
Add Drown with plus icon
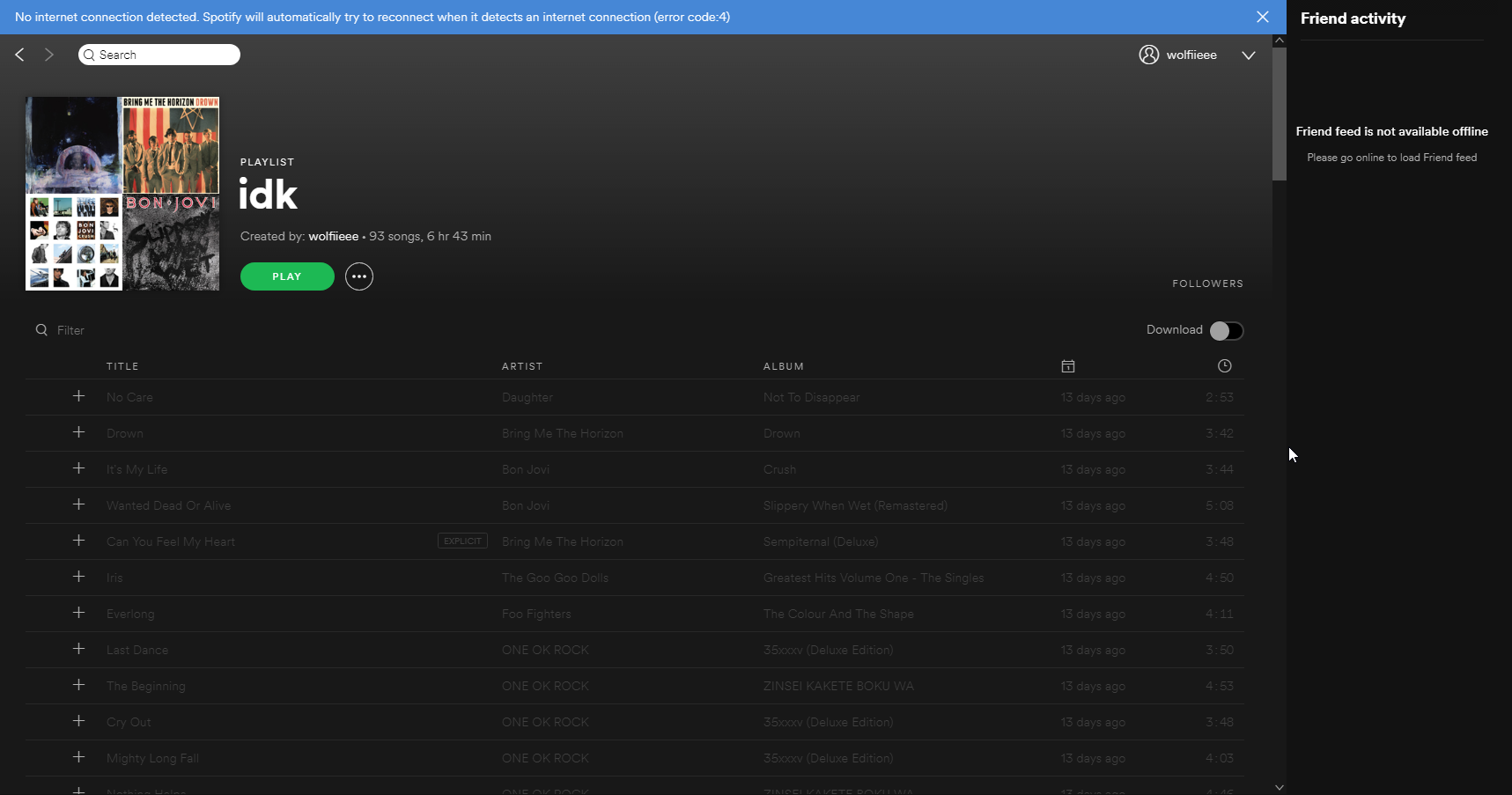tap(78, 432)
